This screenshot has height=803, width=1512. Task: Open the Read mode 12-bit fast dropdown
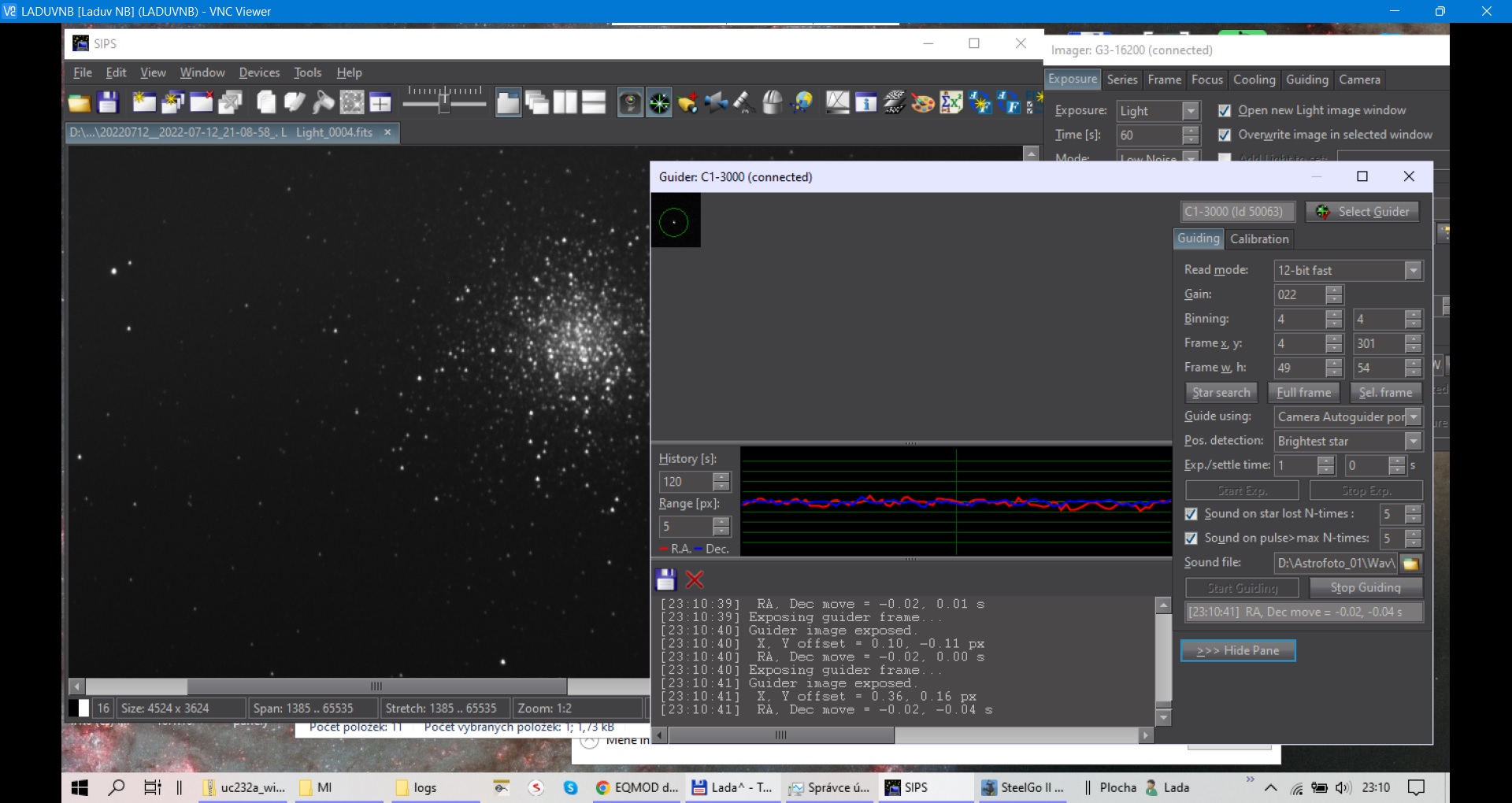click(x=1414, y=271)
